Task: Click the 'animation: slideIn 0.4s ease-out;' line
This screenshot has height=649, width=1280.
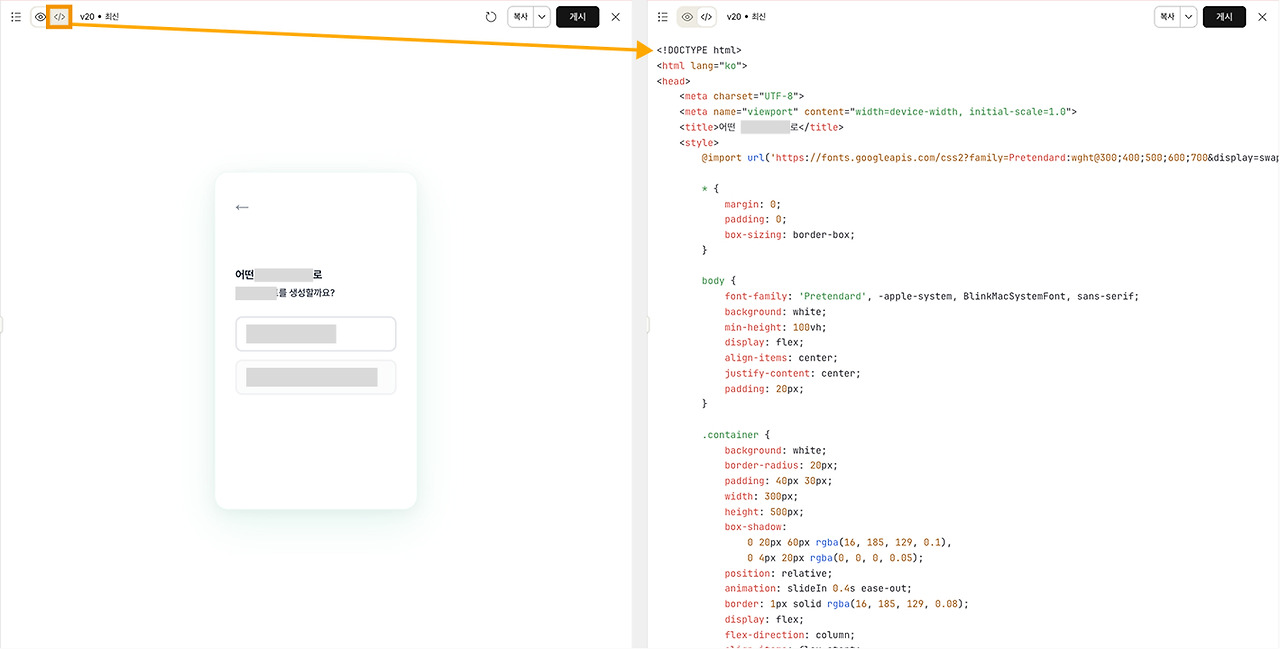Action: click(x=818, y=589)
